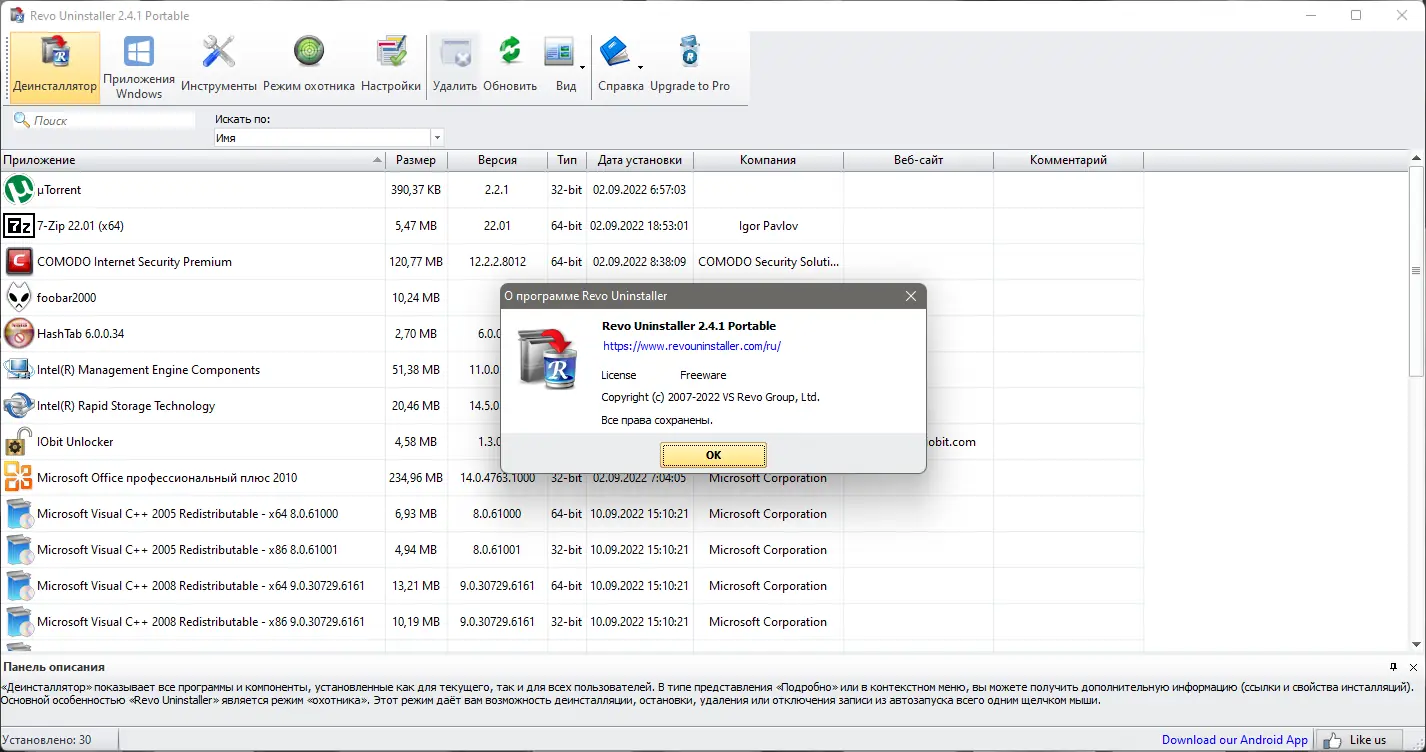Select the IObit Unlocker name text
Viewport: 1426px width, 752px height.
75,442
